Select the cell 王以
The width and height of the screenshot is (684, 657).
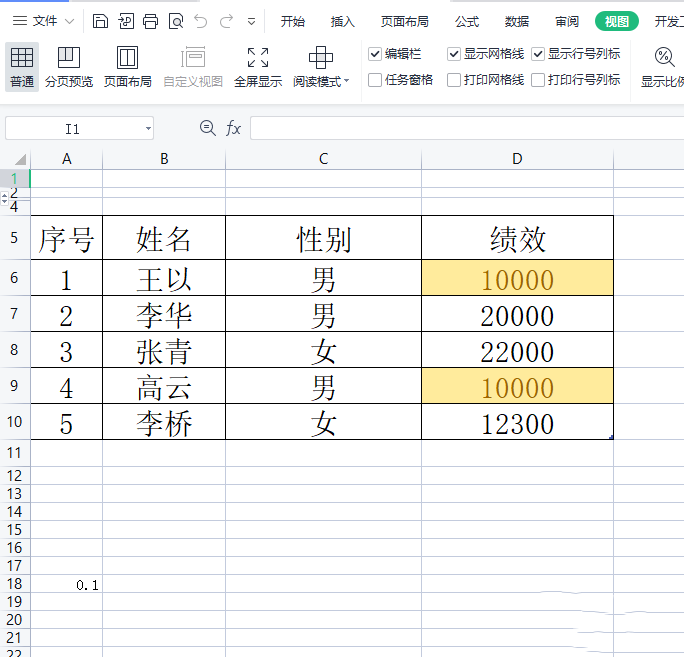pos(164,278)
